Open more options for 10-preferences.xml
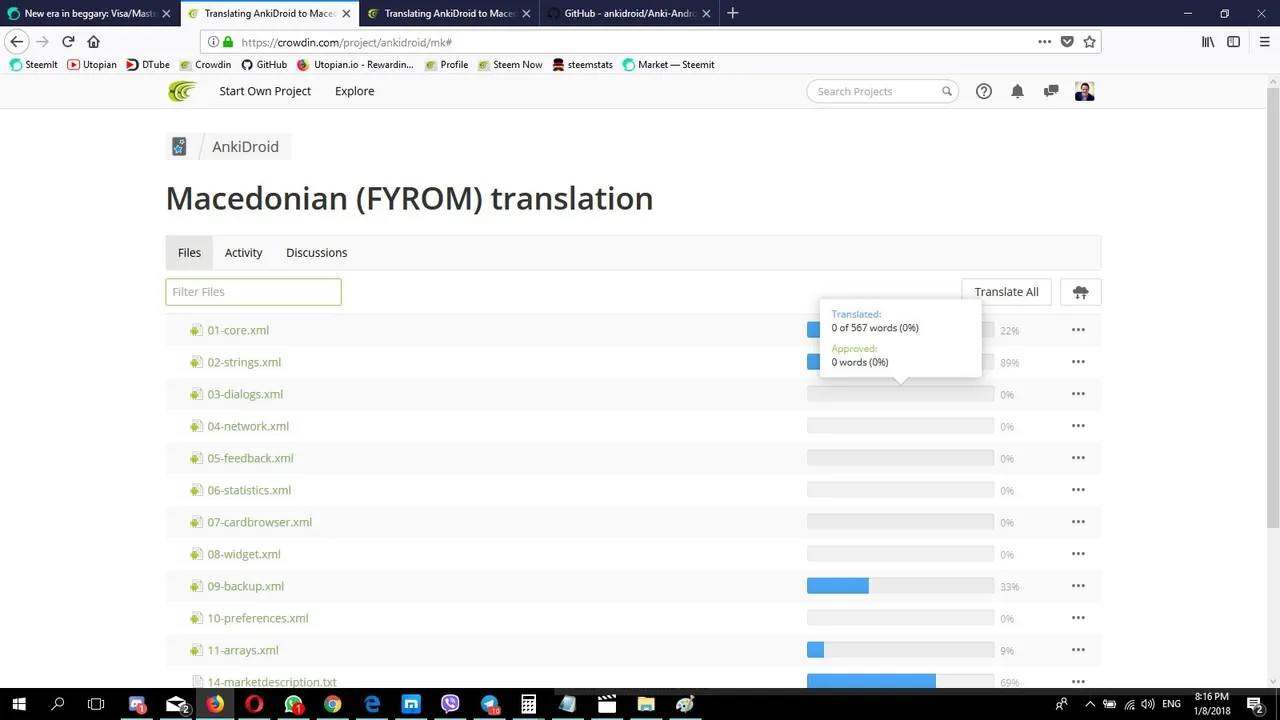 (1078, 618)
